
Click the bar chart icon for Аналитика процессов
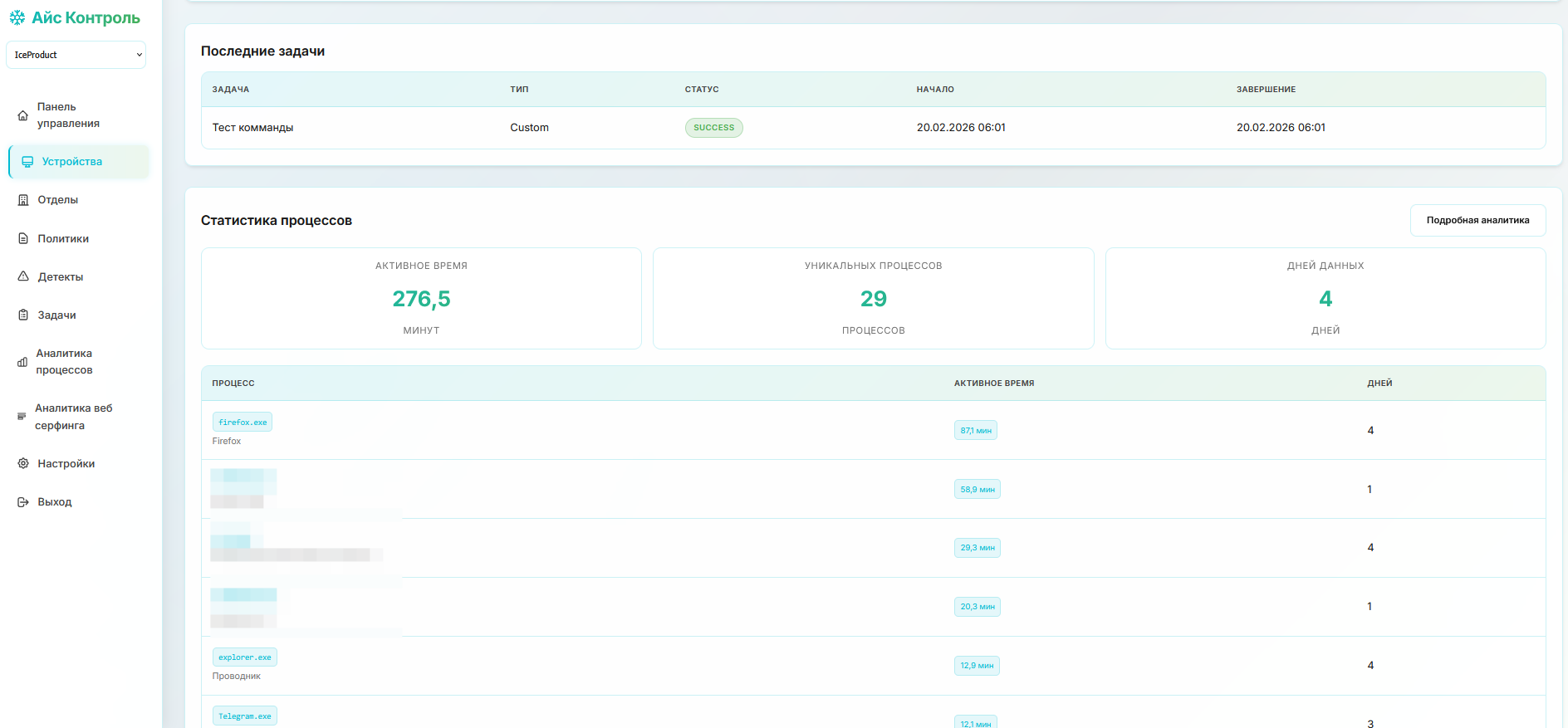point(22,362)
